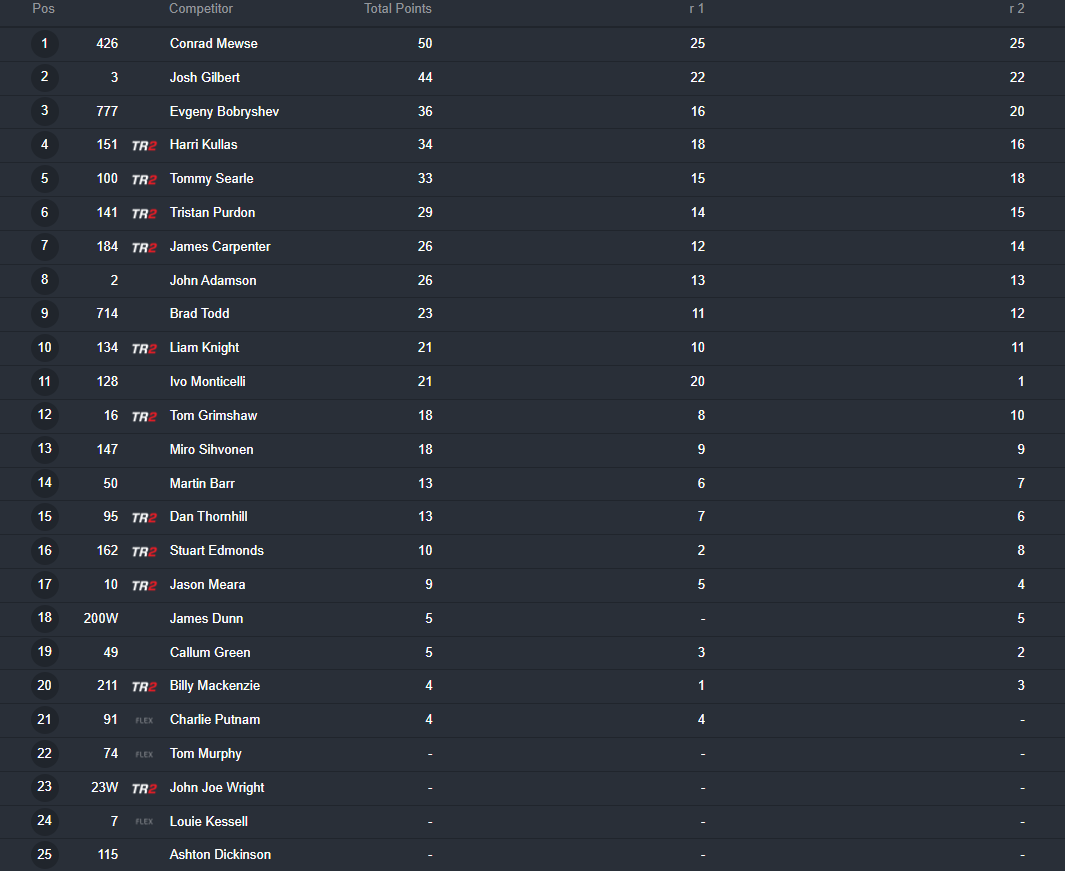1065x871 pixels.
Task: Click James Dunn's number 200W
Action: (x=101, y=618)
